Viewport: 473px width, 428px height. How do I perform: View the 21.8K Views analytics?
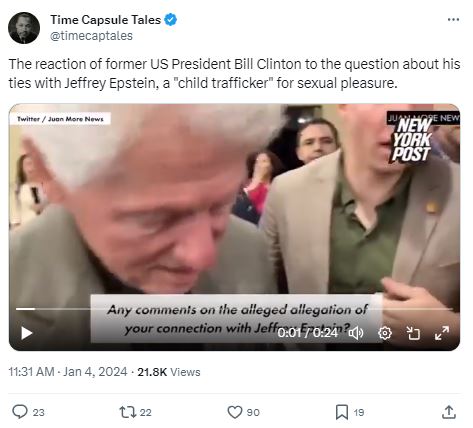tap(169, 372)
